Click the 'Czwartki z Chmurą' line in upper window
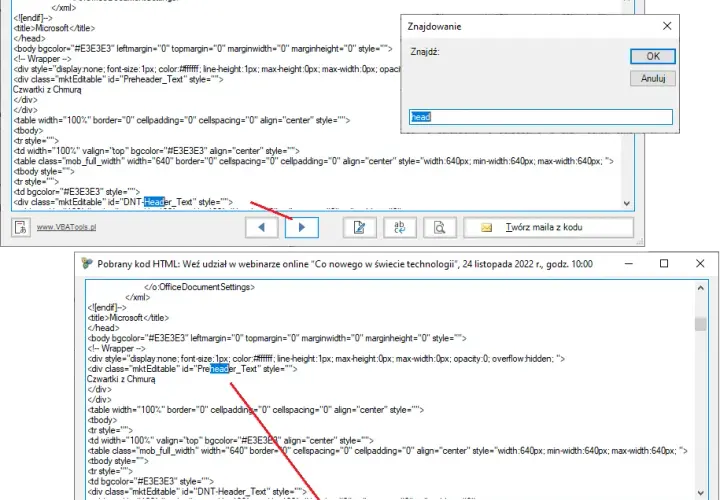720x500 pixels. pyautogui.click(x=47, y=90)
